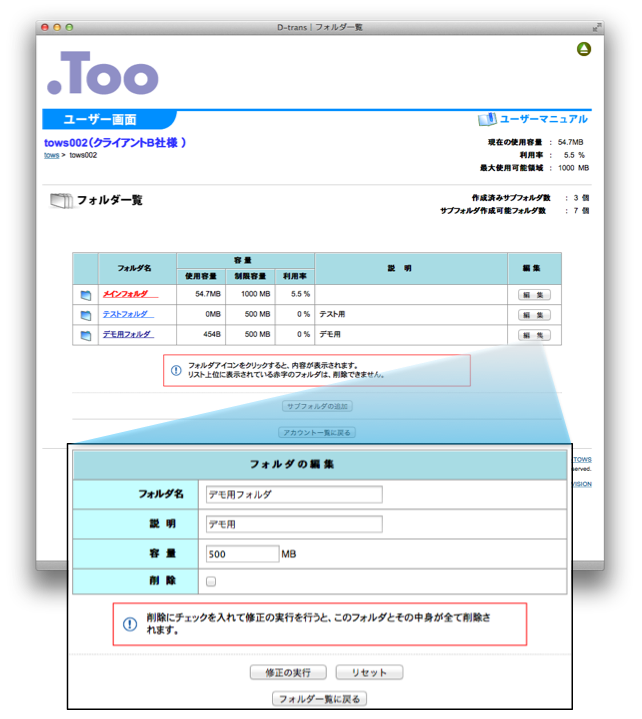Screen dimensions: 642x719
Task: Click the .Too logo
Action: pos(103,73)
